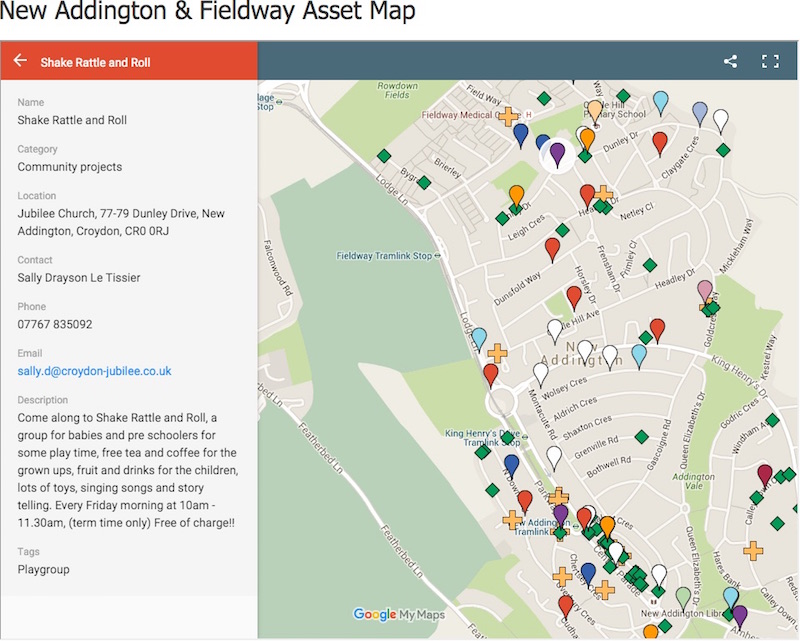Select the green diamond near Windham Ave

[772, 421]
